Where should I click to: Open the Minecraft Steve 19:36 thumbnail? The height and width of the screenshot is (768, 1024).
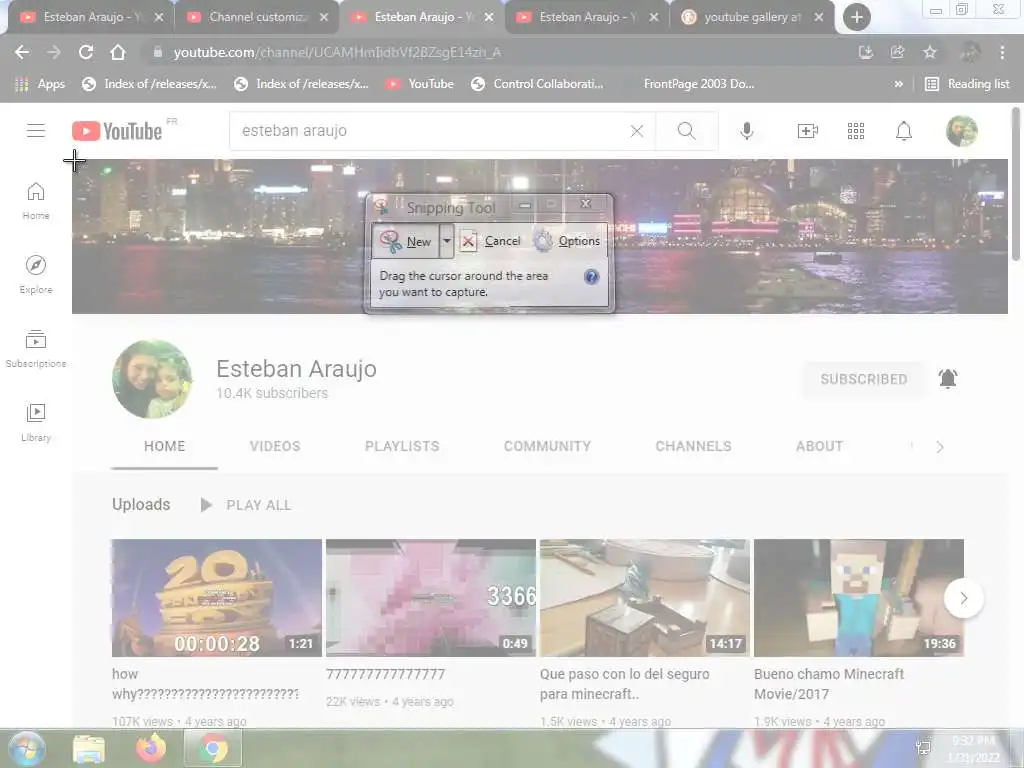859,598
